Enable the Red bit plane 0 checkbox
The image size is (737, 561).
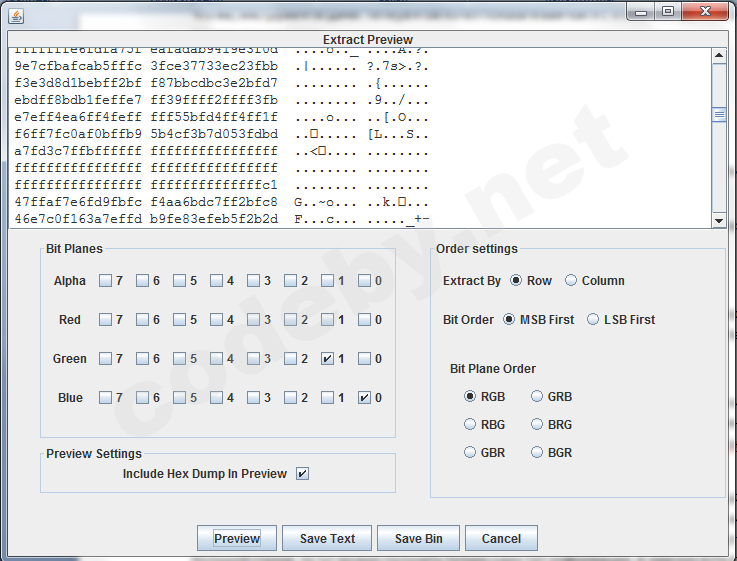364,320
